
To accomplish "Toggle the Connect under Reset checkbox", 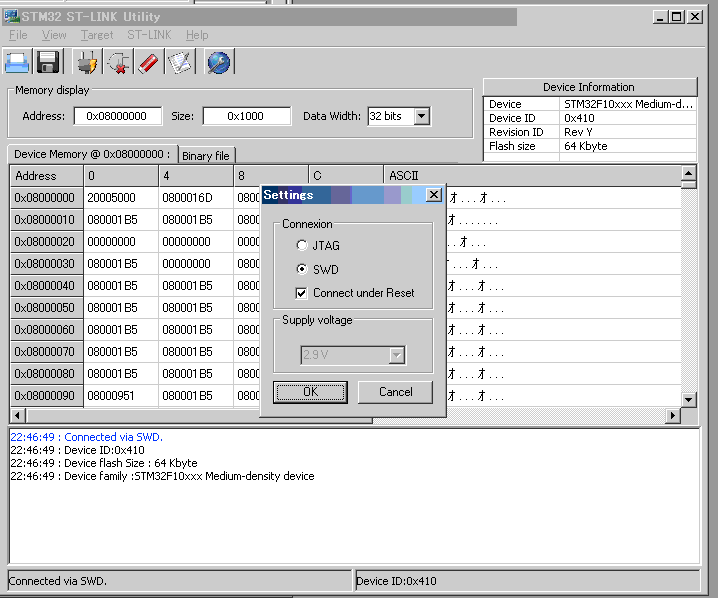I will point(301,293).
